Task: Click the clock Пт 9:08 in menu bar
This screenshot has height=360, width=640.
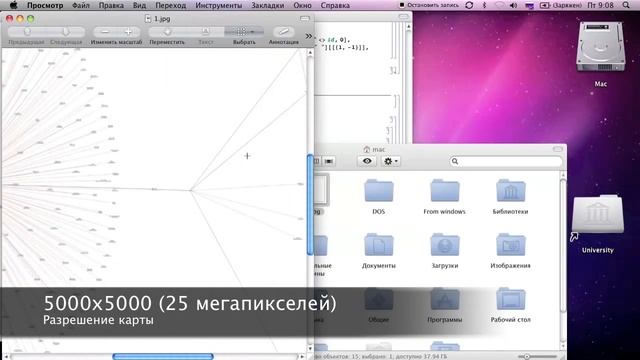Action: pos(600,5)
